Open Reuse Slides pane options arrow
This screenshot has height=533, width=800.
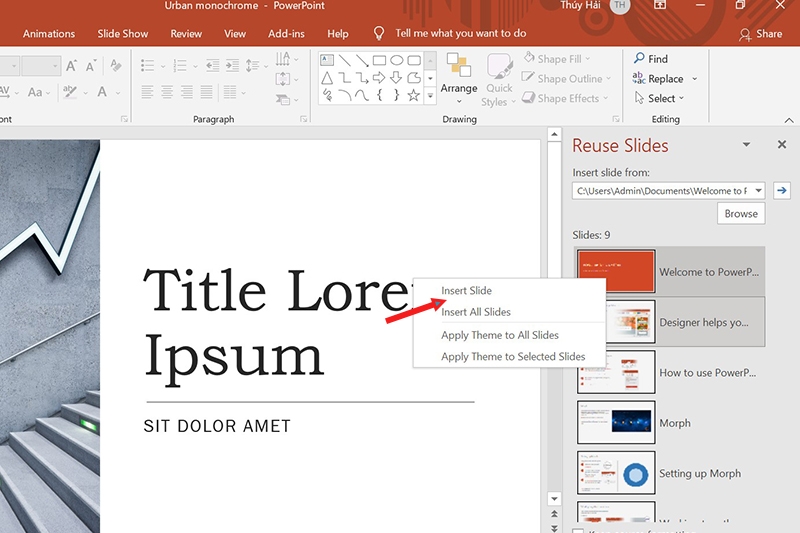(746, 144)
